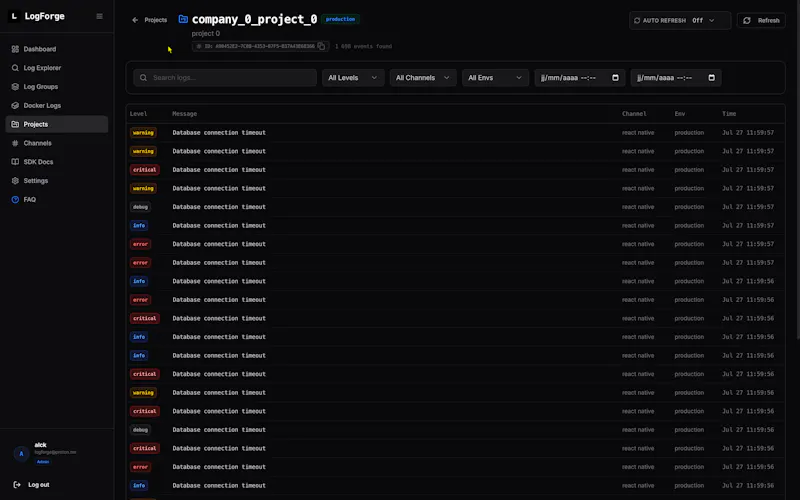Collapse the sidebar with the hamburger icon
This screenshot has width=800, height=500.
pyautogui.click(x=99, y=16)
